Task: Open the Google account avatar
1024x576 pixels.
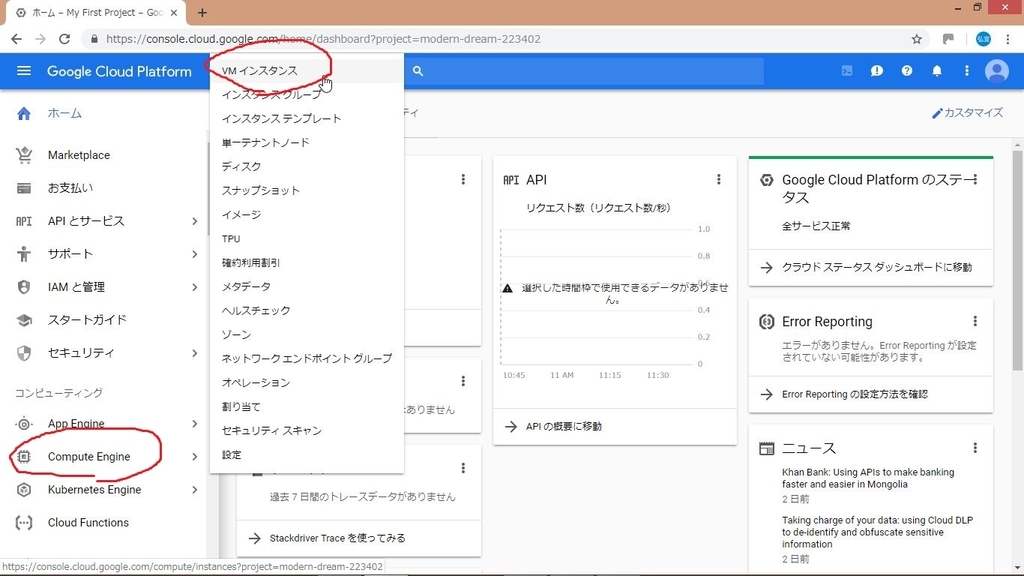Action: tap(996, 71)
